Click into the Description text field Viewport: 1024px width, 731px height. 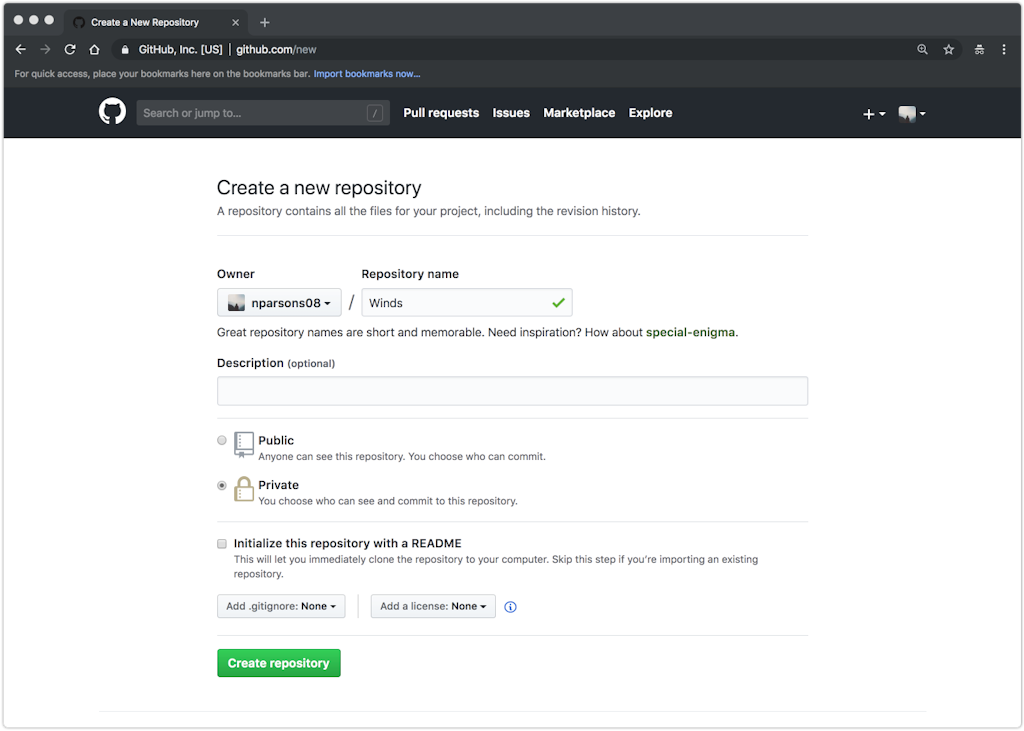tap(512, 391)
